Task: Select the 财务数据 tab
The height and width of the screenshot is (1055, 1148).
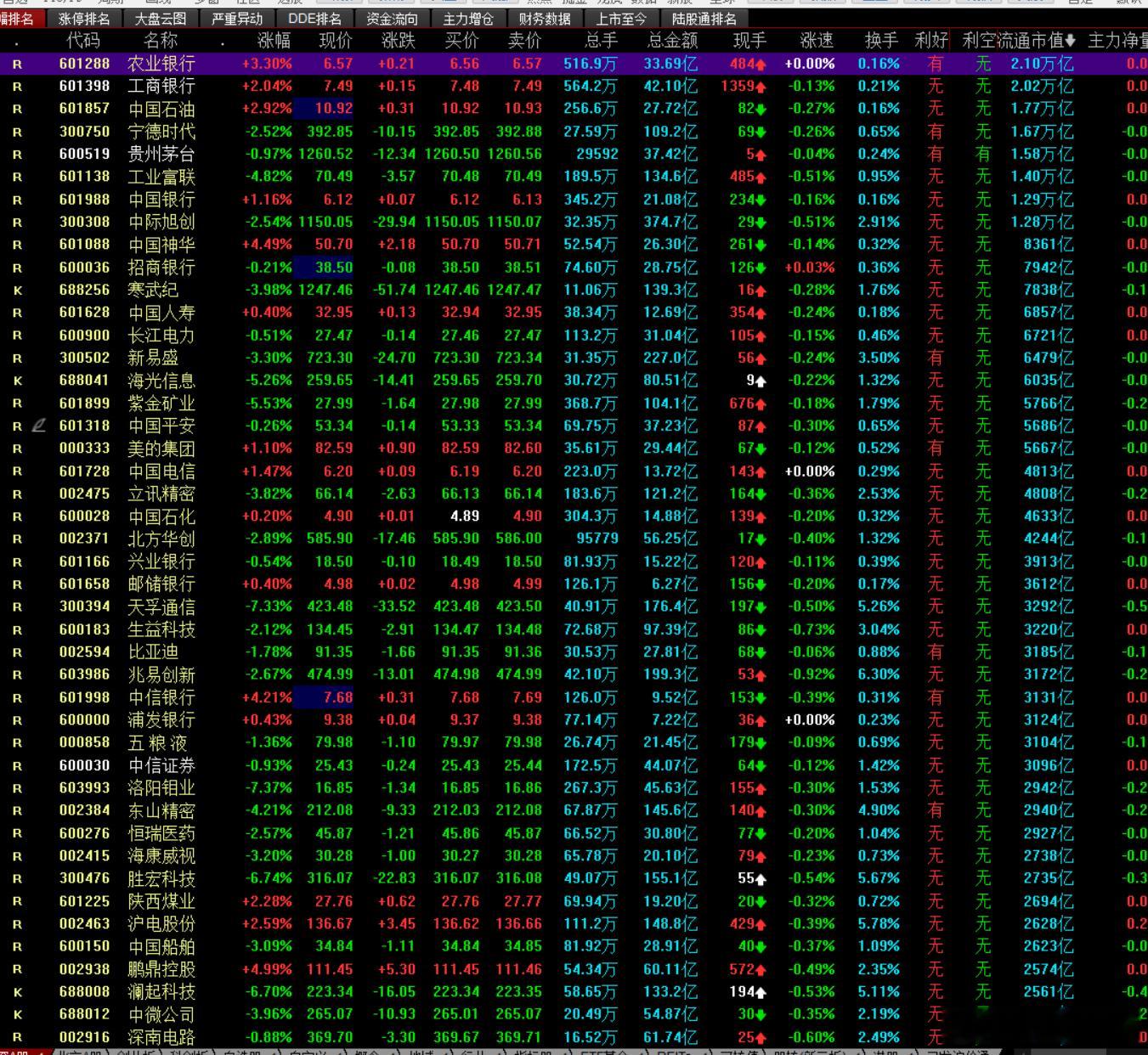Action: click(x=545, y=19)
